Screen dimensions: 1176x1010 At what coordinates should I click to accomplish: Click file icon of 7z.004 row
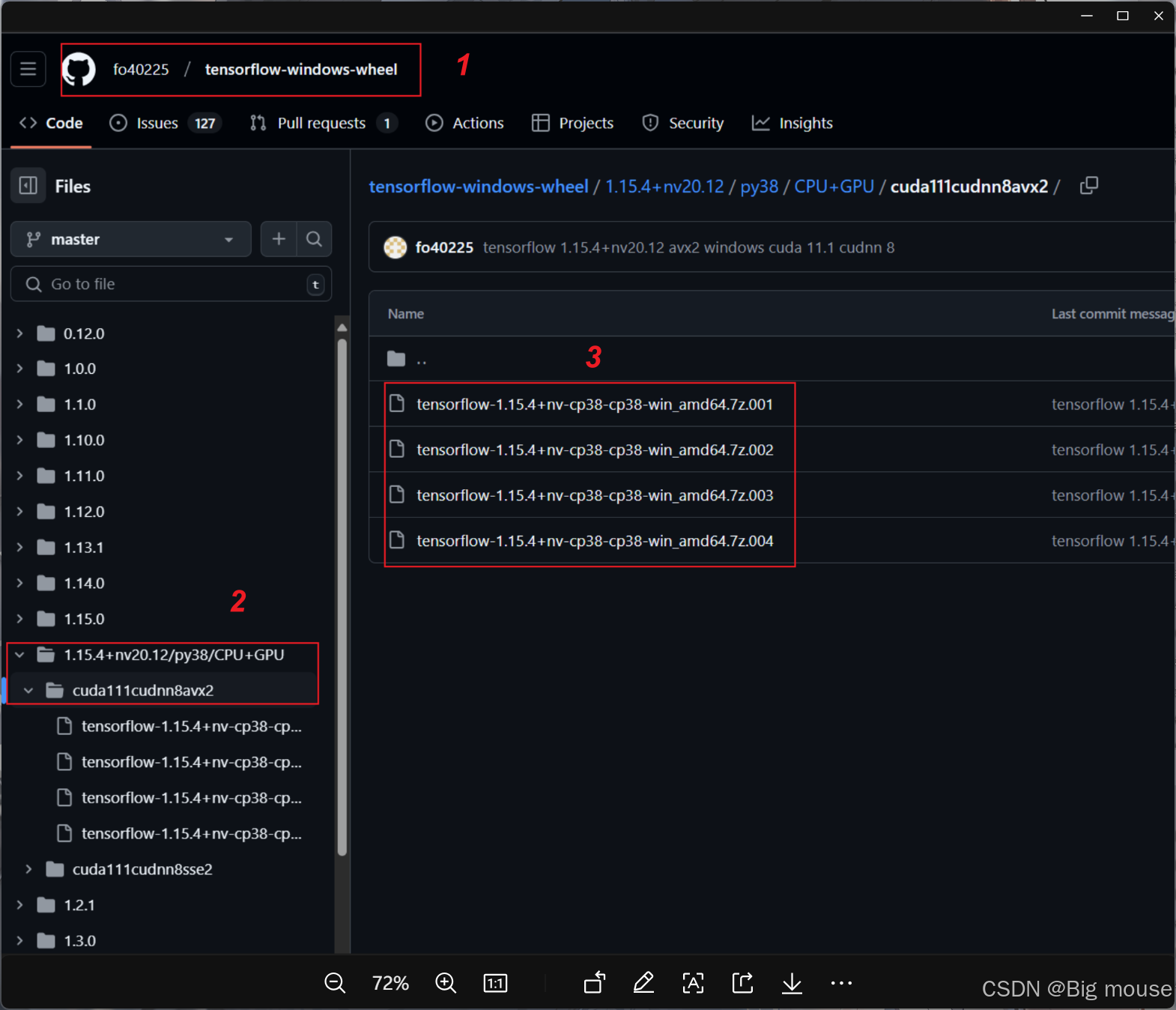[397, 540]
